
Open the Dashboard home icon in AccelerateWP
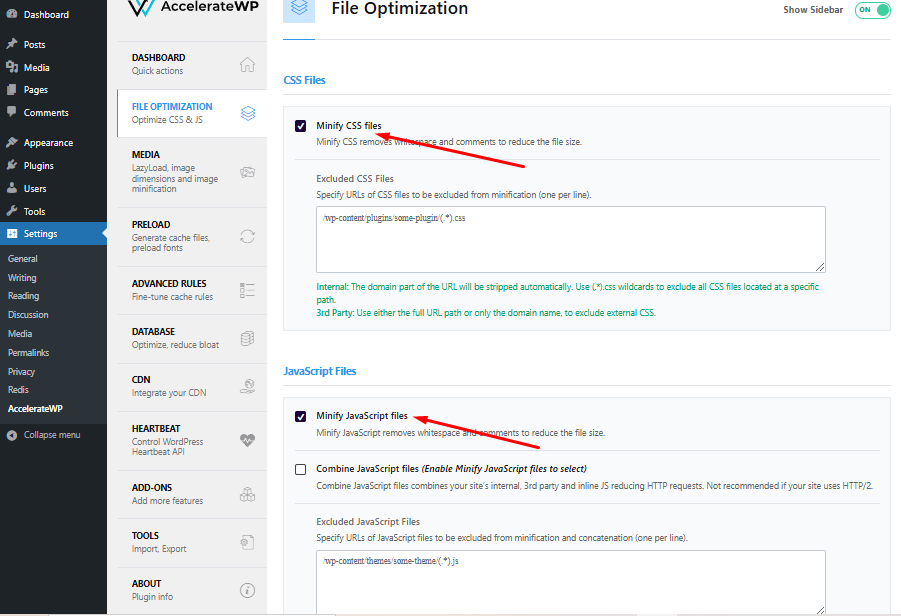point(247,64)
